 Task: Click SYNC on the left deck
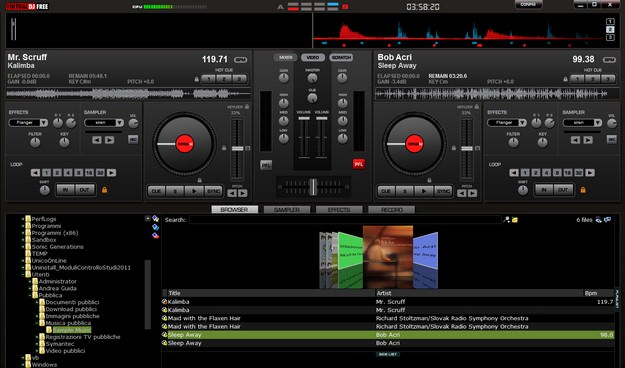point(214,191)
